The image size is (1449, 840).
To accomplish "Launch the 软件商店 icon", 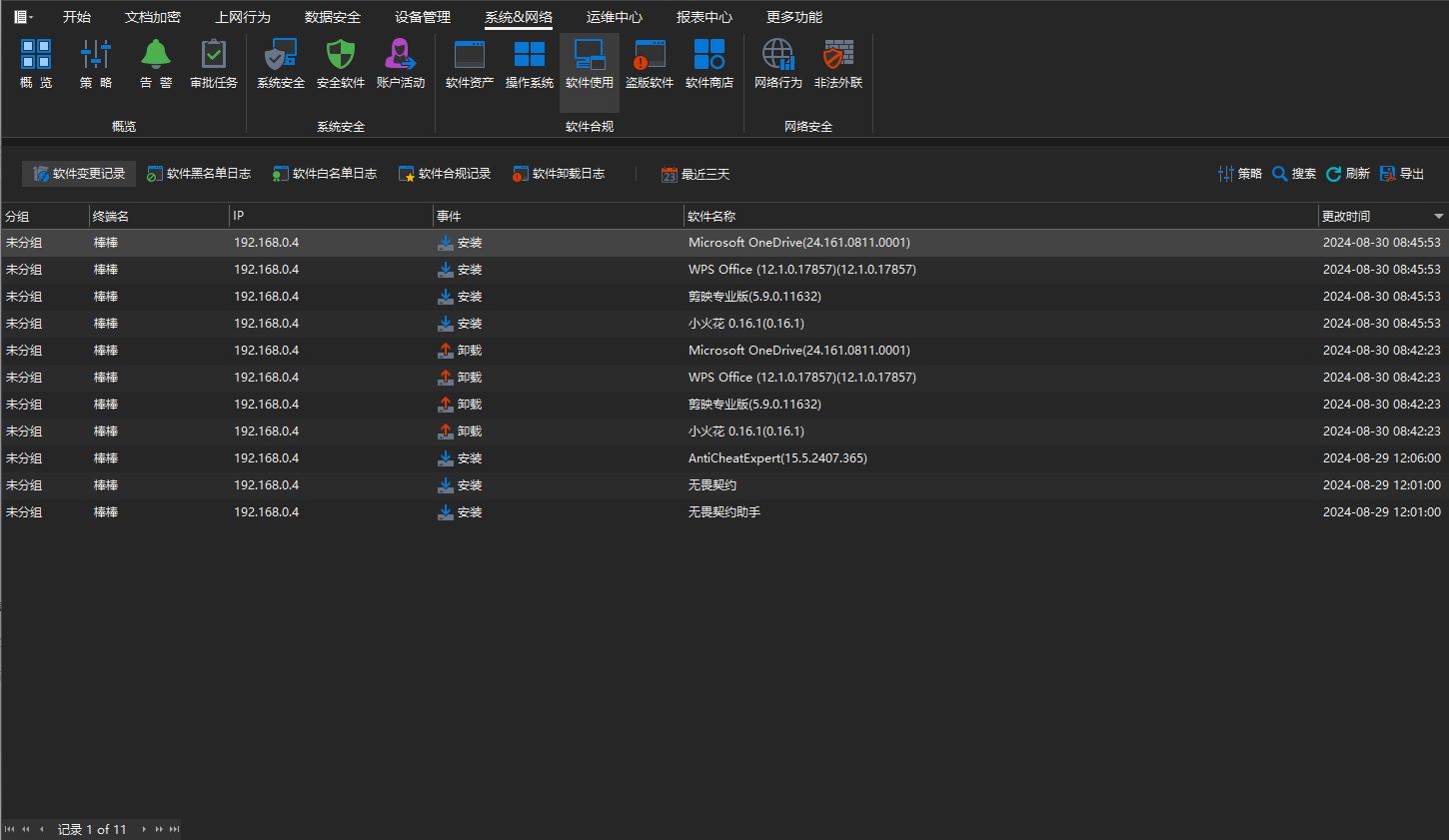I will 709,62.
